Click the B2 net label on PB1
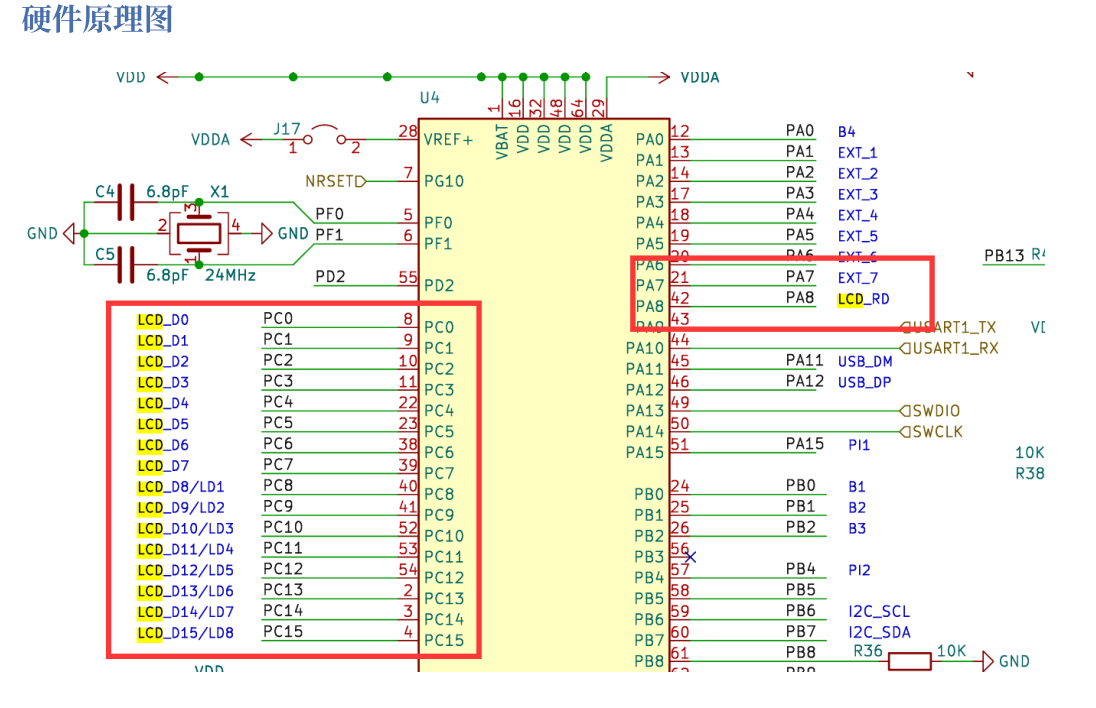 pyautogui.click(x=857, y=508)
